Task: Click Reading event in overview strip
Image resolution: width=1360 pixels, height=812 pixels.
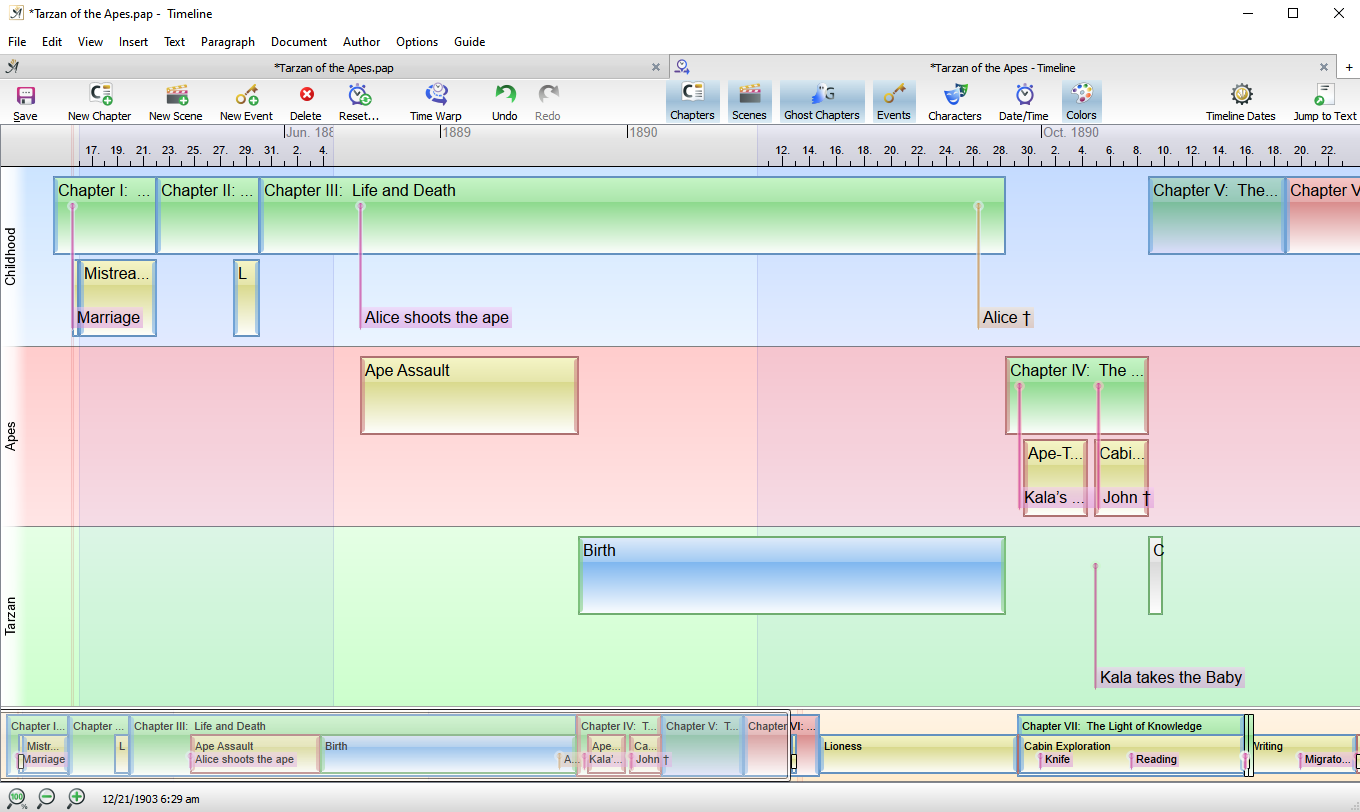Action: pos(1156,760)
